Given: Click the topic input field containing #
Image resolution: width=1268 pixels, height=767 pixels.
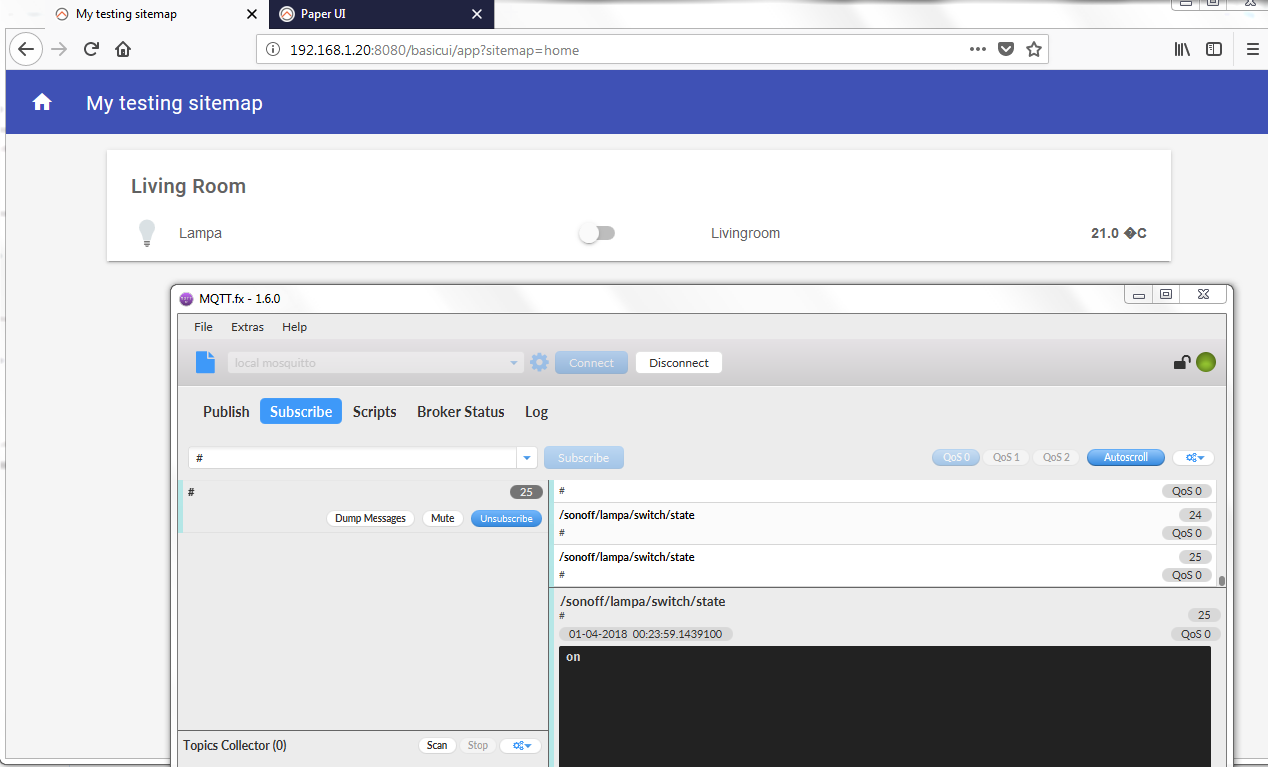Looking at the screenshot, I should point(352,458).
